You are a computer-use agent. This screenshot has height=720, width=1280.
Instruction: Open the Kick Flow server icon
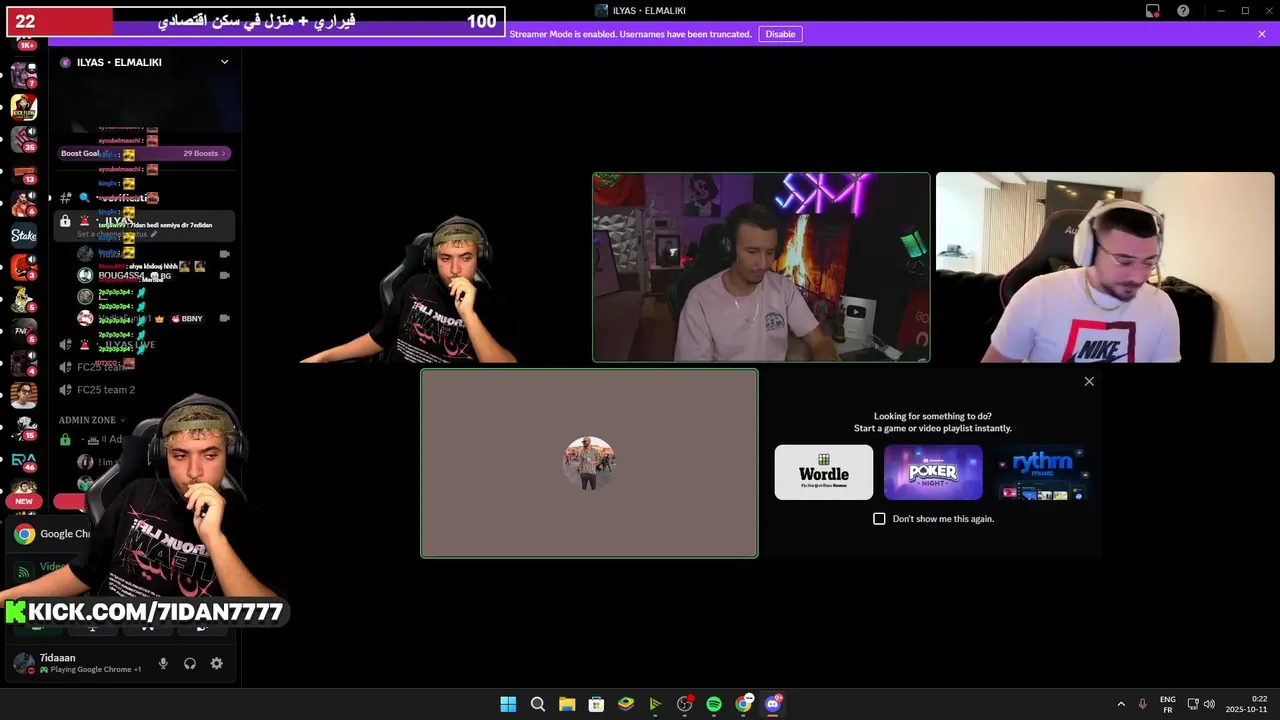pyautogui.click(x=24, y=107)
